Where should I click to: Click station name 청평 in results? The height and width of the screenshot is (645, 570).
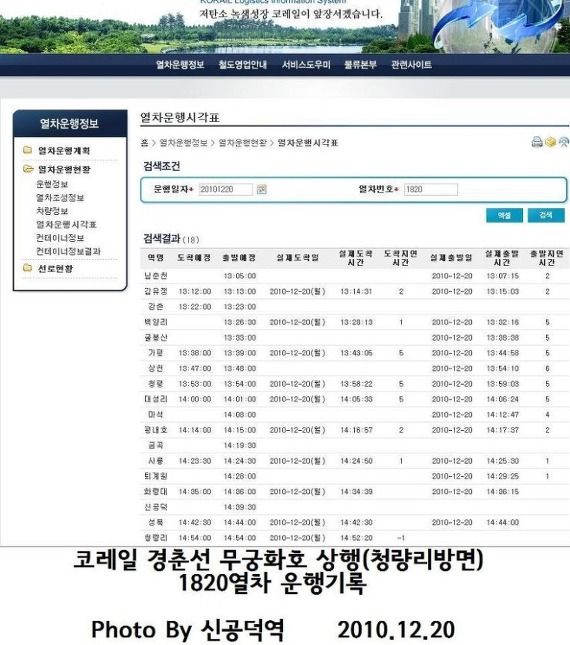click(x=156, y=384)
